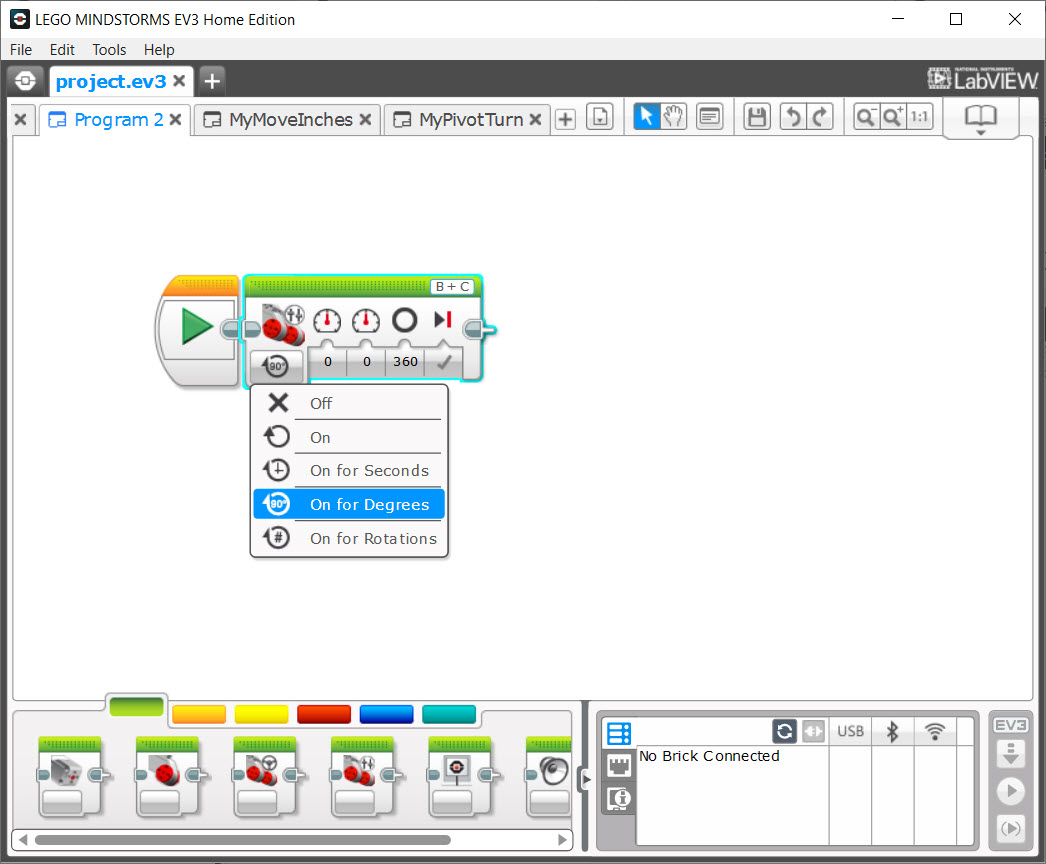
Task: Open the documentation book dropdown
Action: [981, 117]
